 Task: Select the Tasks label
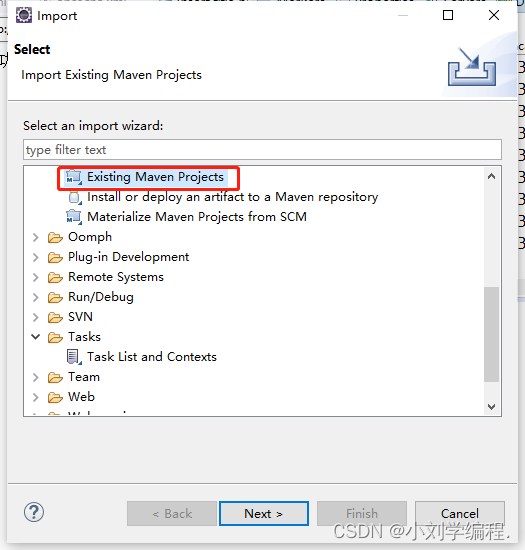(x=85, y=337)
